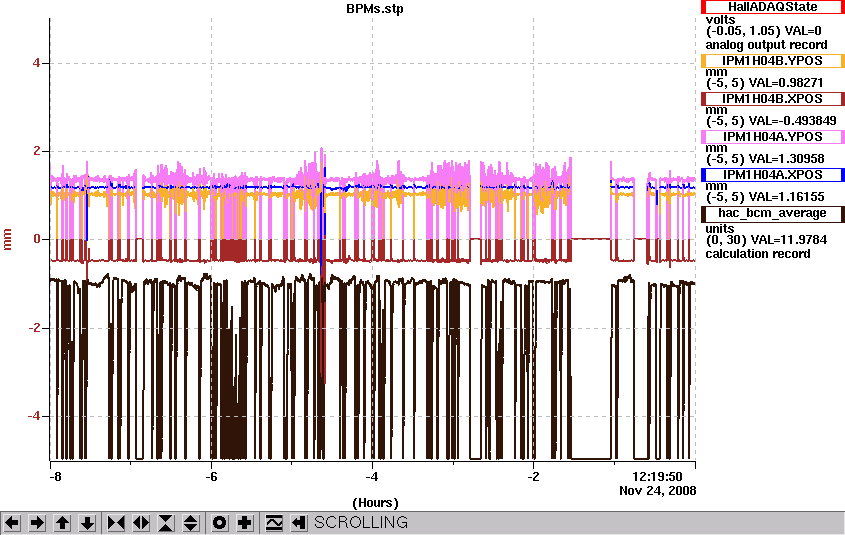Click the return-to-scrolling arrow icon

pos(299,523)
